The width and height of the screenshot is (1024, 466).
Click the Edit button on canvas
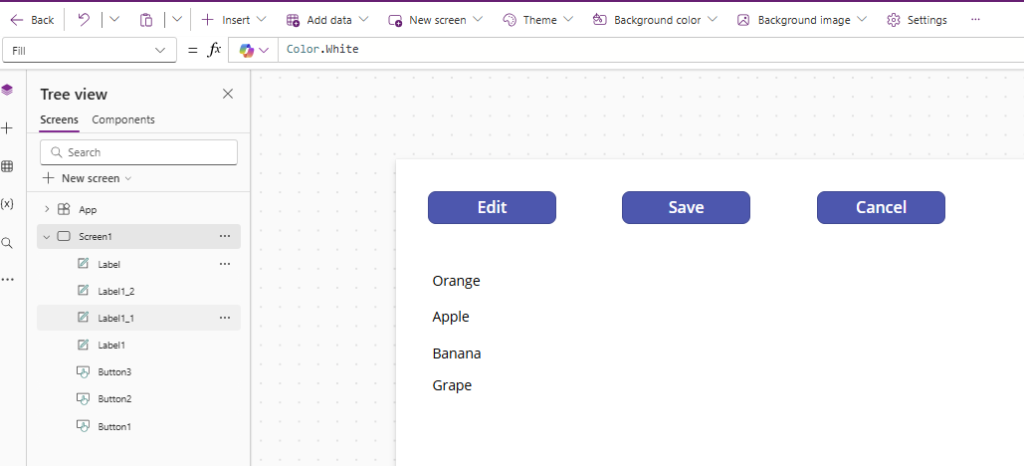click(x=492, y=208)
